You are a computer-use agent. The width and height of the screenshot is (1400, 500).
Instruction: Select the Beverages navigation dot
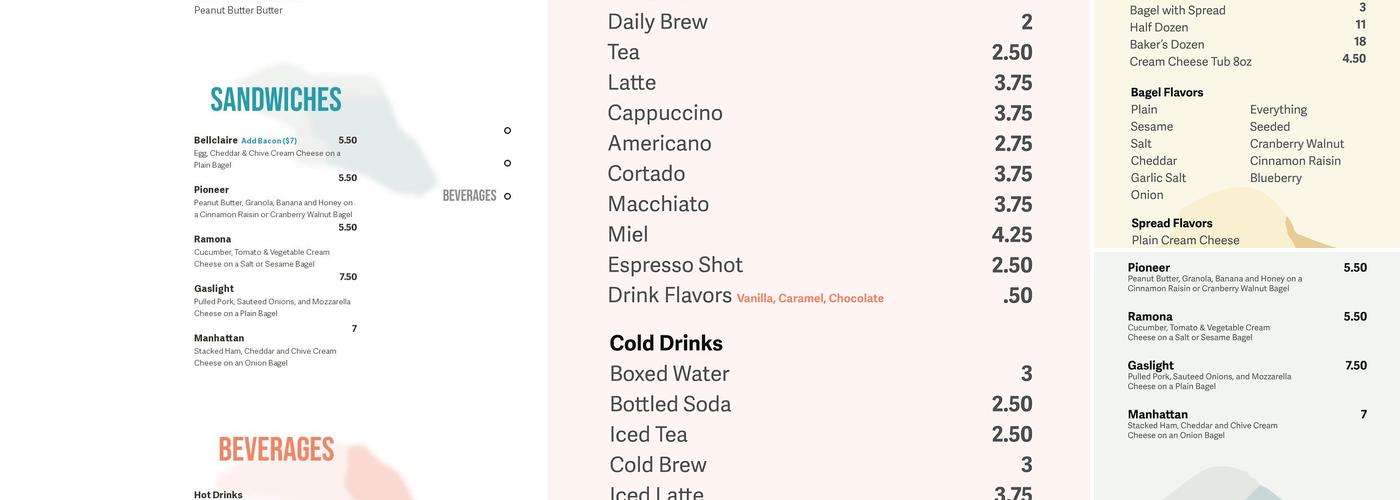(507, 196)
